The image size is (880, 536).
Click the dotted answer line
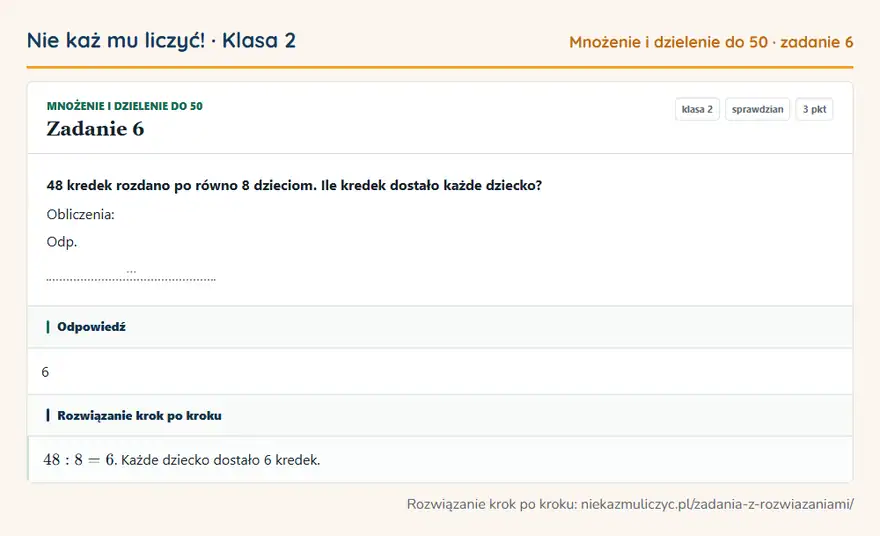pyautogui.click(x=131, y=277)
